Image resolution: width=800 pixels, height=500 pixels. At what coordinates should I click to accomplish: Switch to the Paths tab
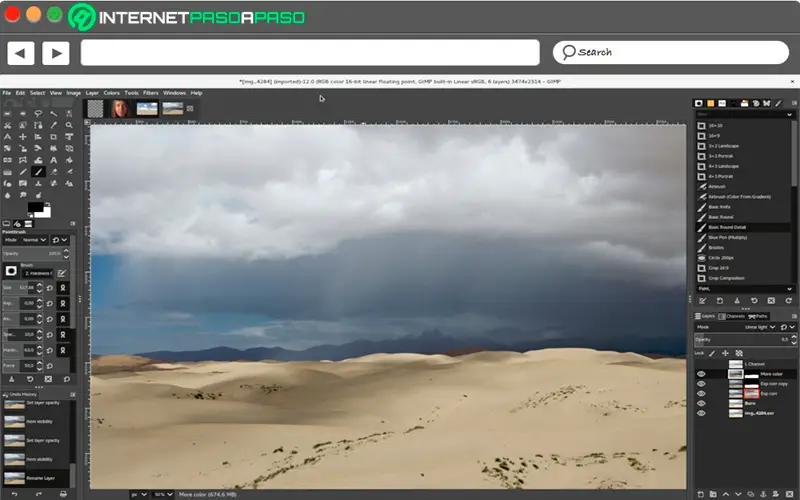tap(758, 316)
